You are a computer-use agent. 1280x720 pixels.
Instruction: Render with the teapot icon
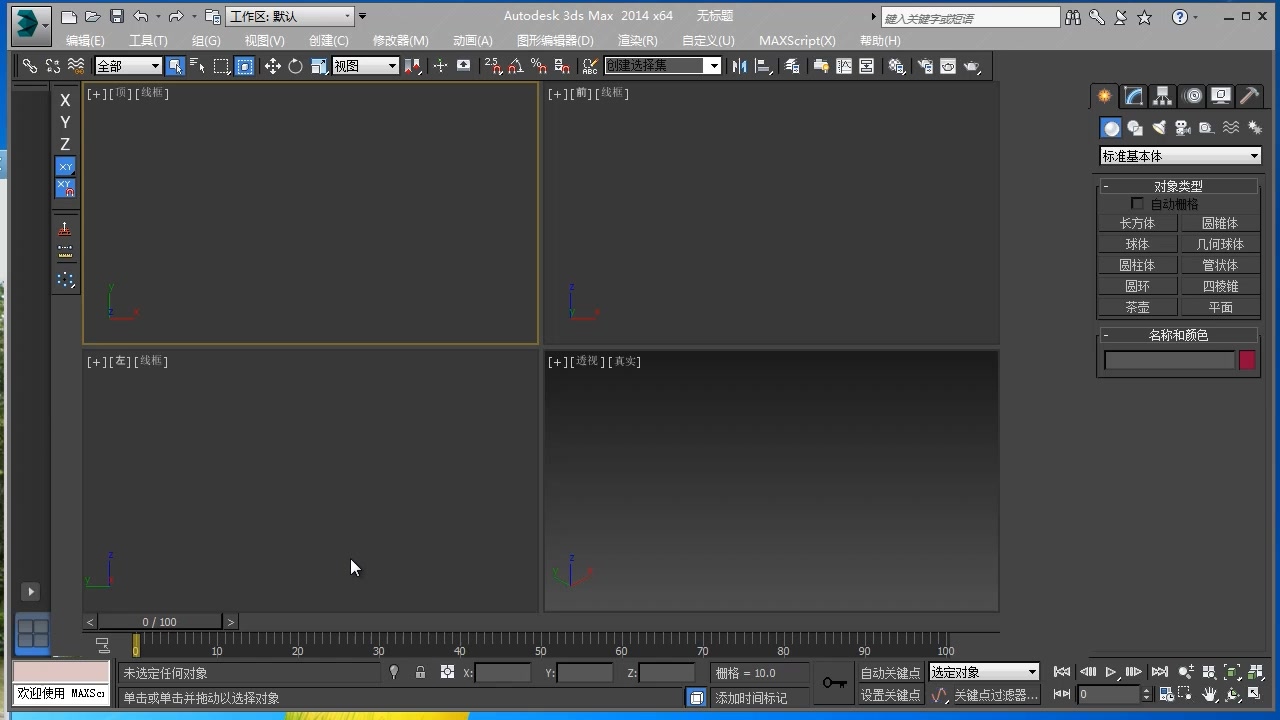point(971,66)
